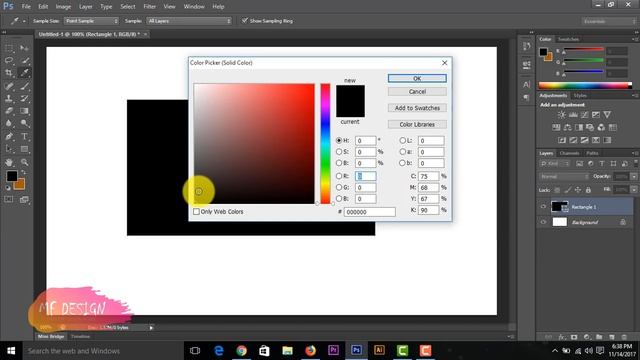This screenshot has width=640, height=360.
Task: Select the G green radio button
Action: (339, 187)
